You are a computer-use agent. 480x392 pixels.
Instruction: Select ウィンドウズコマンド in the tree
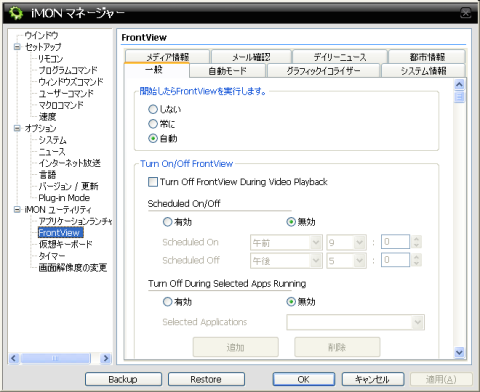click(x=71, y=82)
